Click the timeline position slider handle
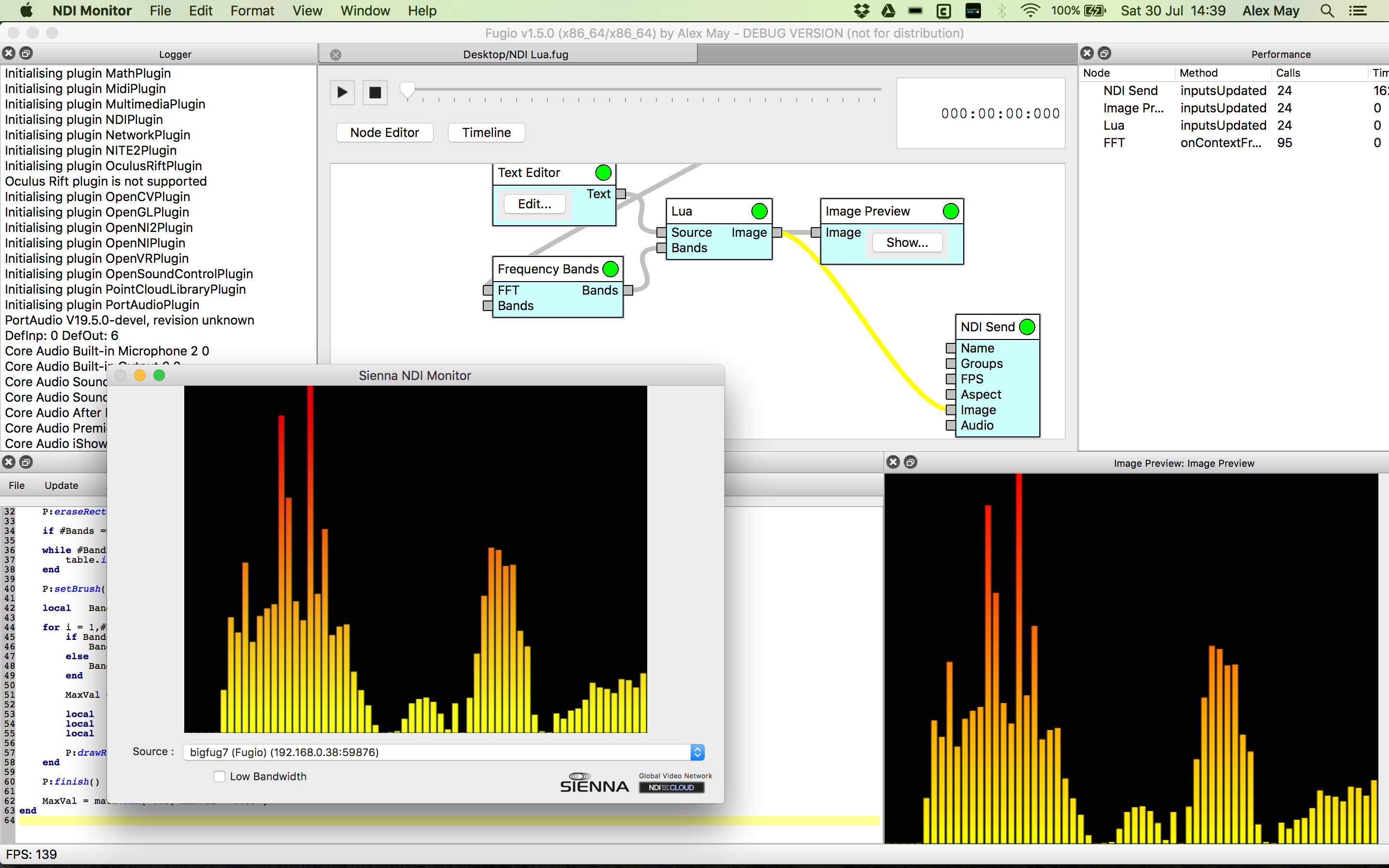 click(407, 91)
